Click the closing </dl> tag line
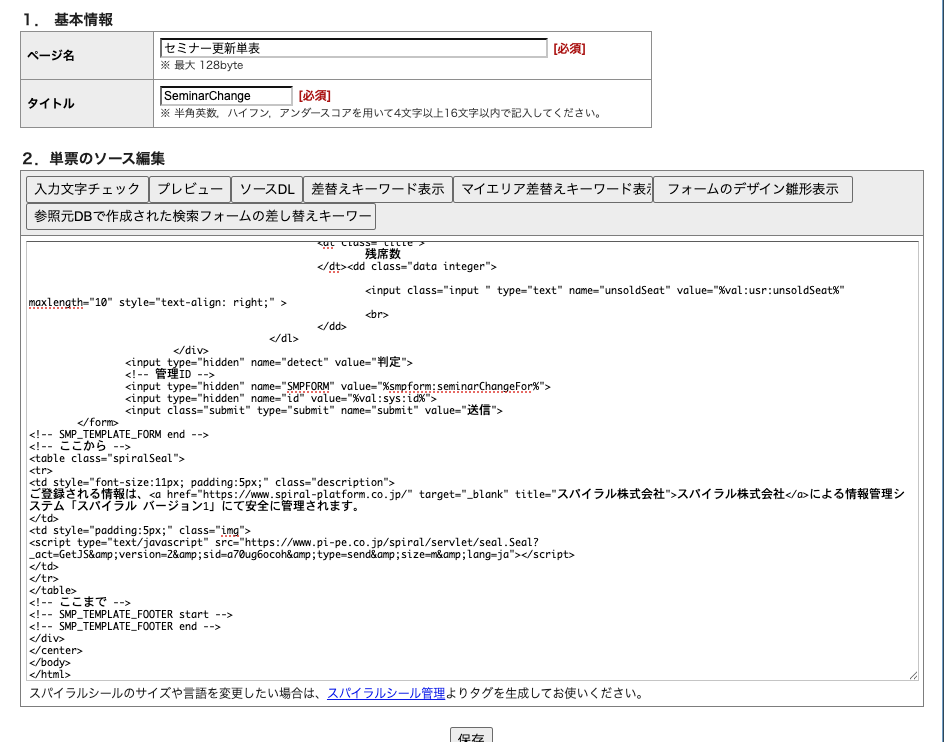 coord(284,338)
